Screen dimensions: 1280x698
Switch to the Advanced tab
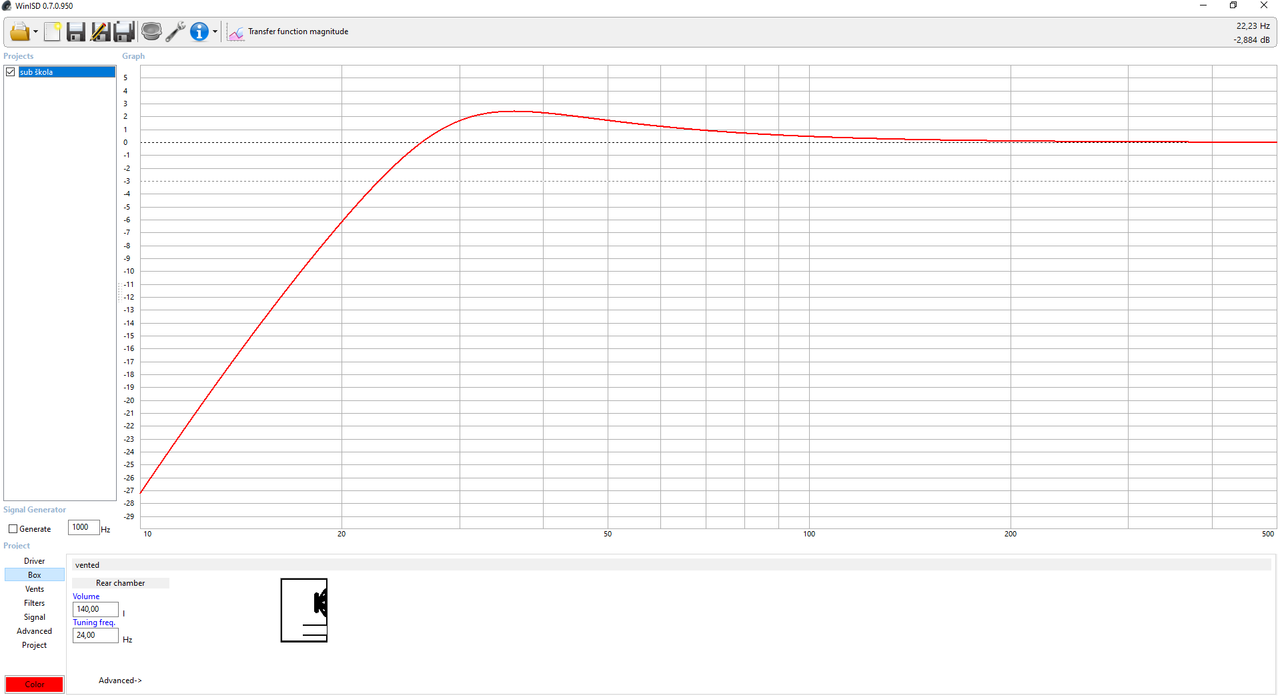[x=34, y=631]
